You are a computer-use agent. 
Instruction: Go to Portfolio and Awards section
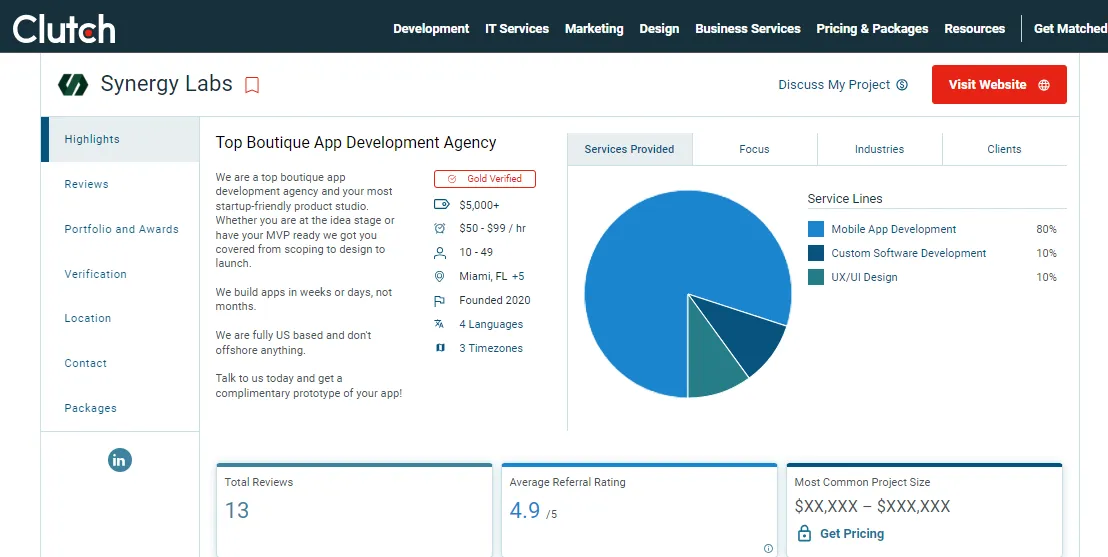pos(120,229)
